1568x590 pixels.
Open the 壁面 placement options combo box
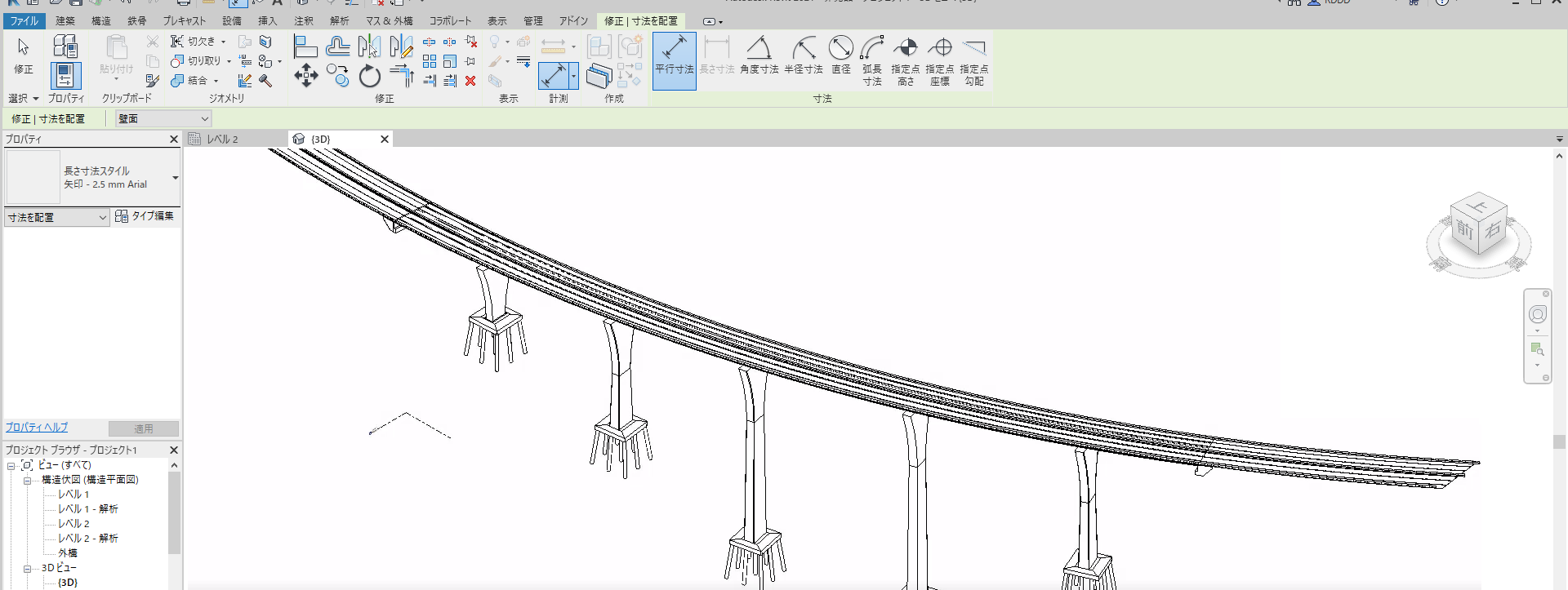(x=163, y=119)
